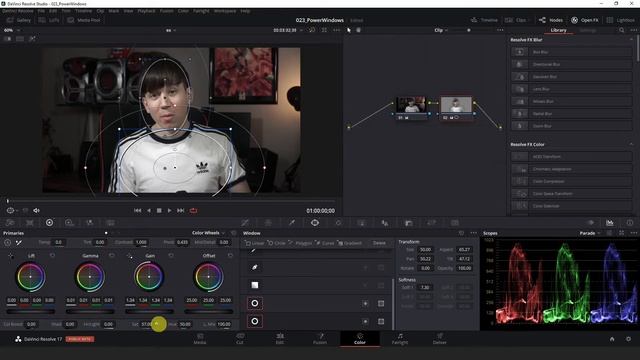Toggle the Lightbox view
This screenshot has width=640, height=360.
click(x=620, y=20)
